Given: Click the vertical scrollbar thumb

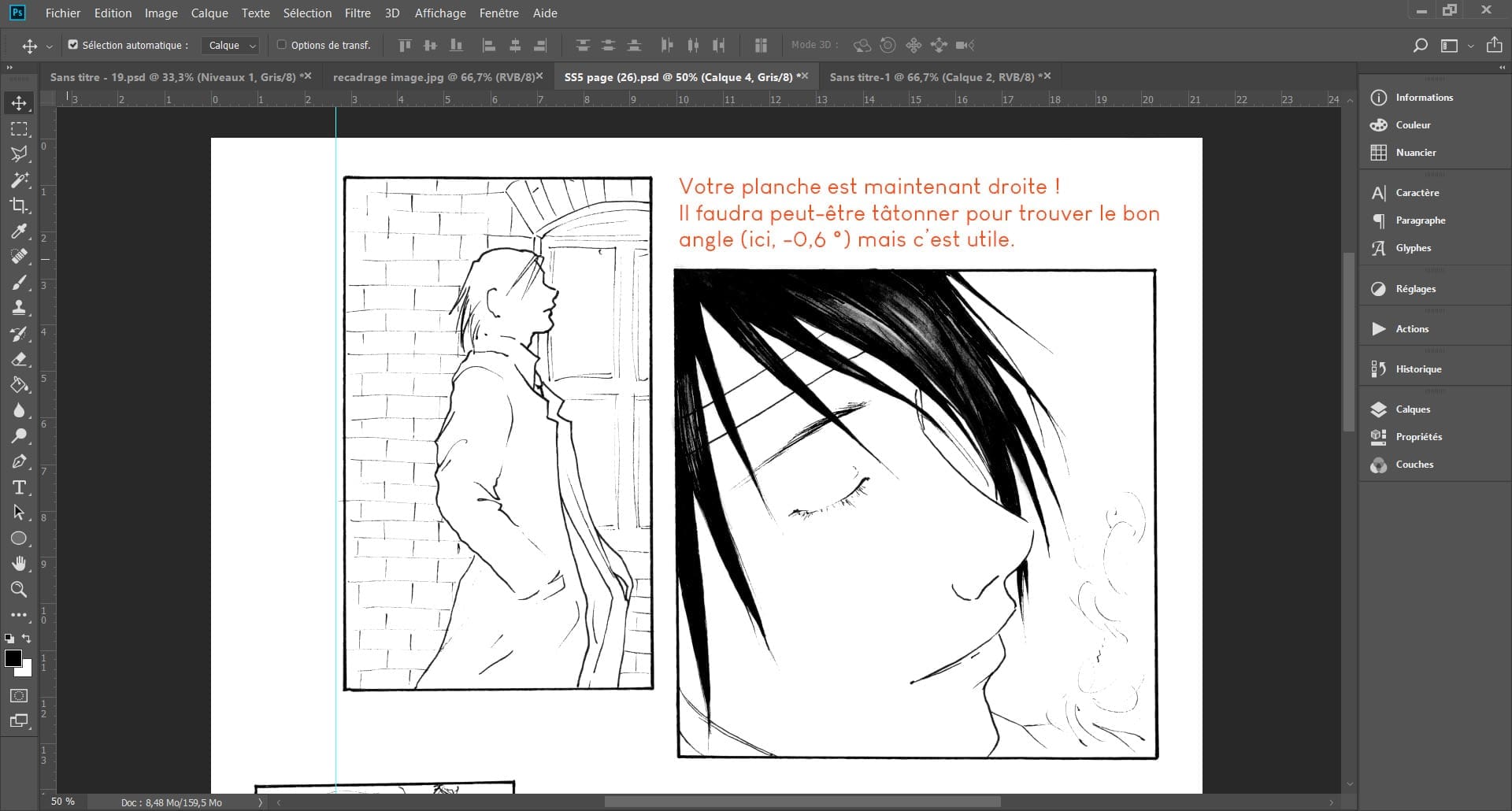Looking at the screenshot, I should (1349, 341).
